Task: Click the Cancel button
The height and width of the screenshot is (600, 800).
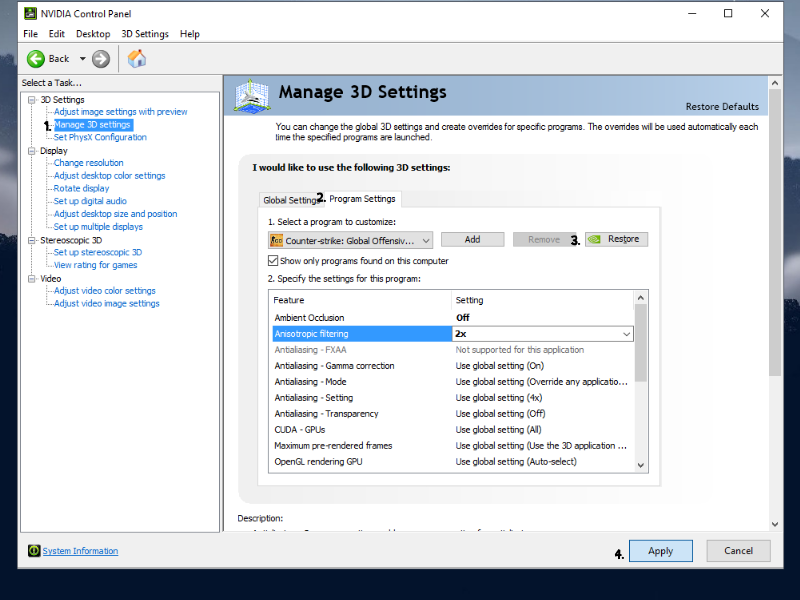Action: click(x=738, y=551)
